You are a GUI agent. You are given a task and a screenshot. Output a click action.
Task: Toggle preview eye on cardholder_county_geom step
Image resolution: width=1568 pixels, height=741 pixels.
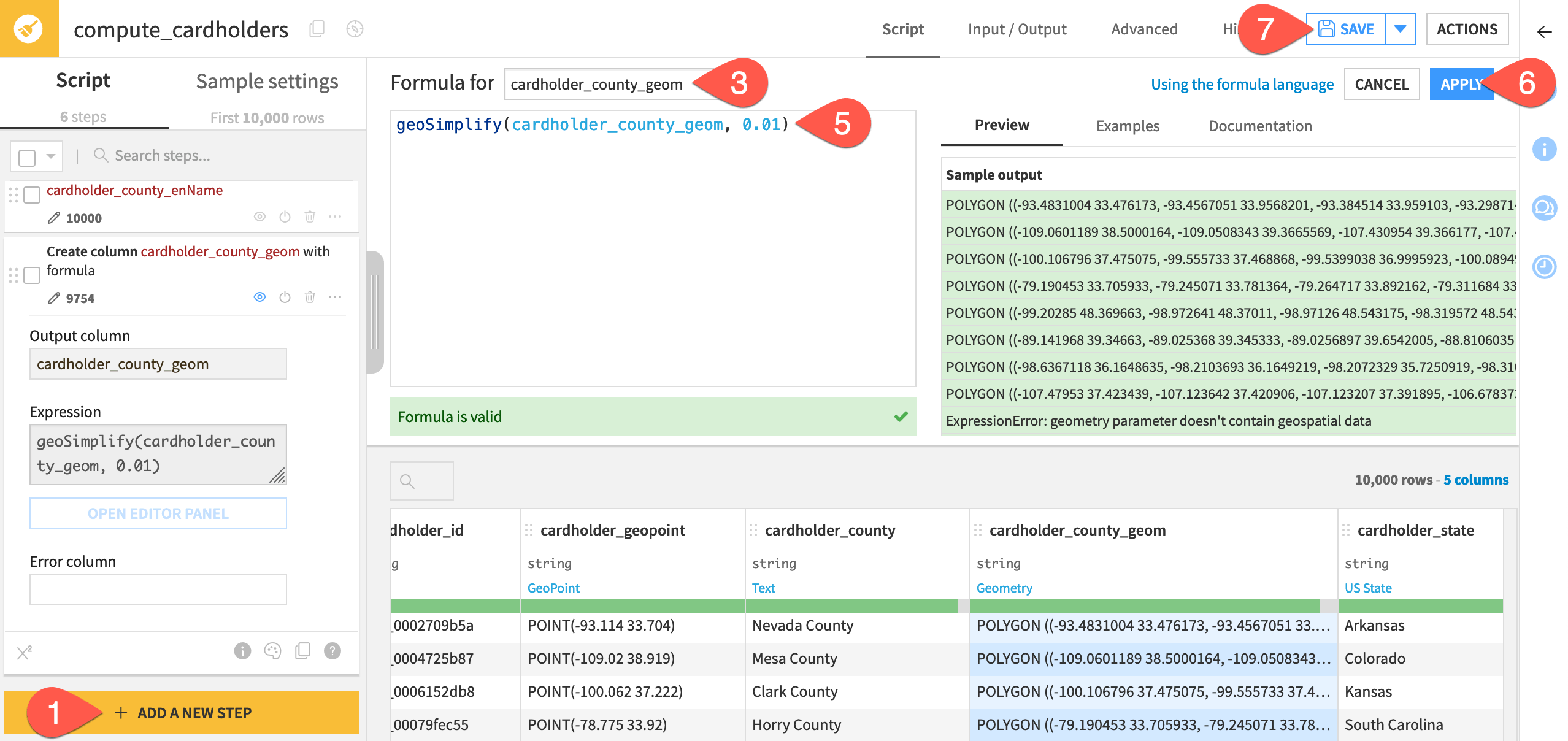[259, 297]
